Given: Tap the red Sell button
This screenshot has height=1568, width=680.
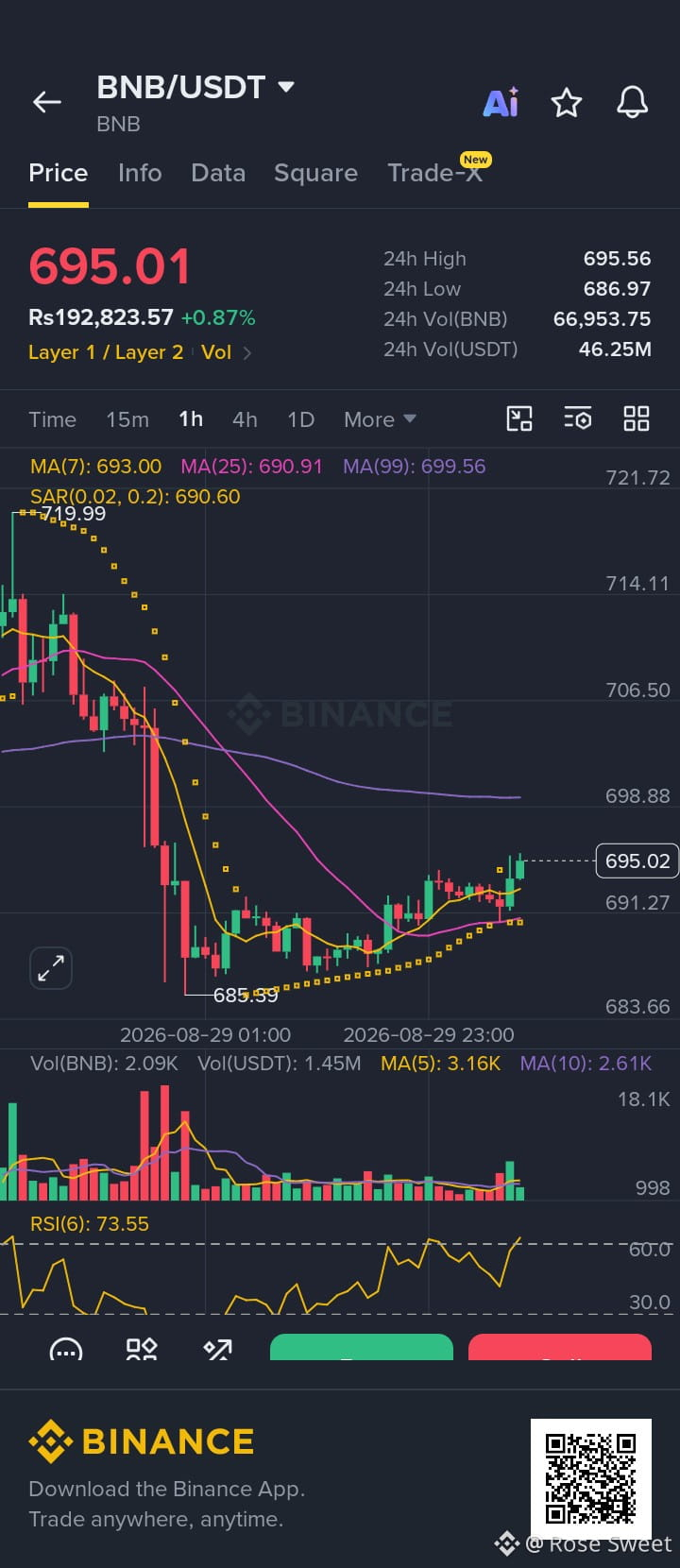Looking at the screenshot, I should tap(560, 1347).
